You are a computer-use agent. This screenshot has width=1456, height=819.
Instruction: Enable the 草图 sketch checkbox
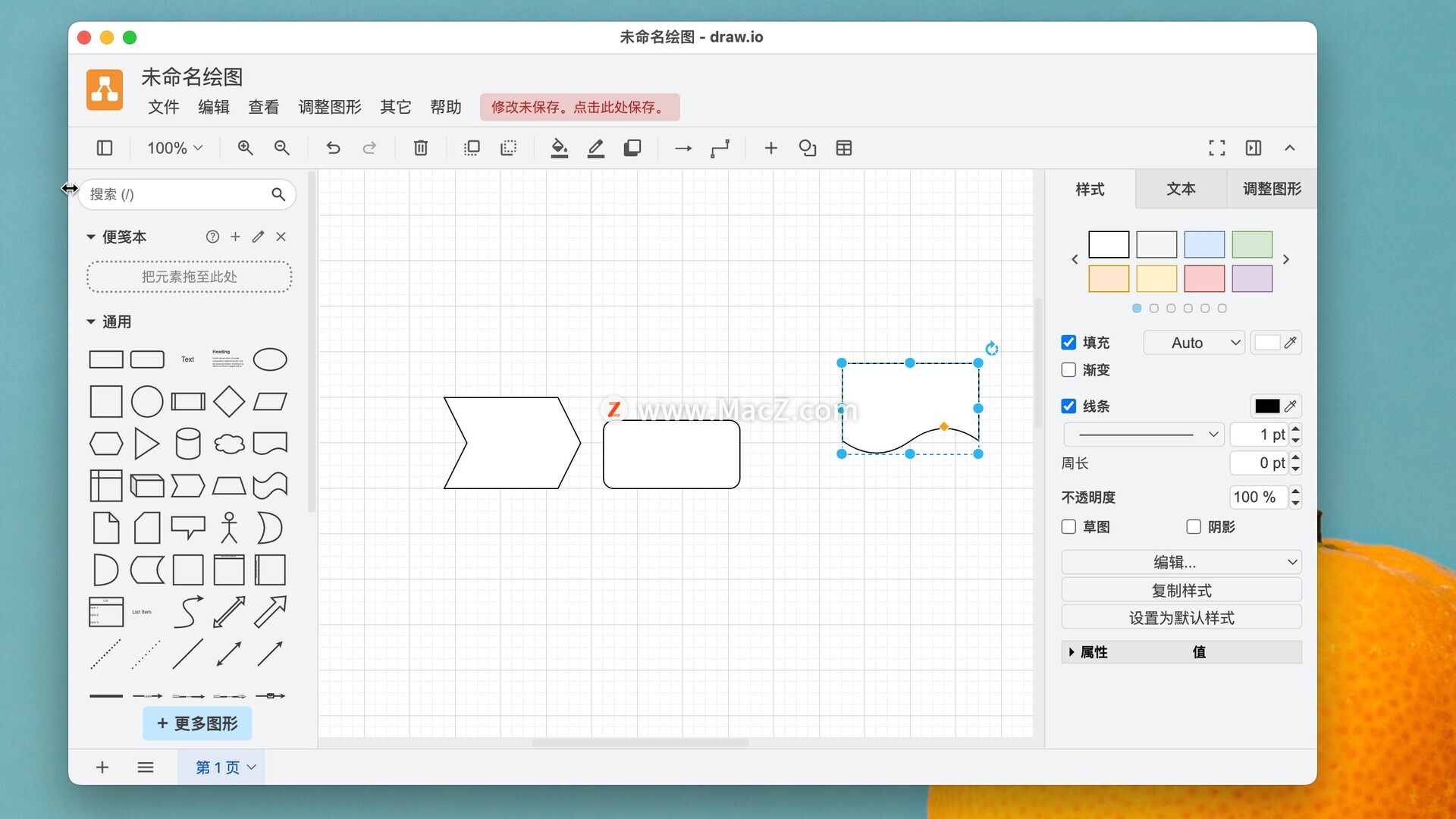point(1068,527)
